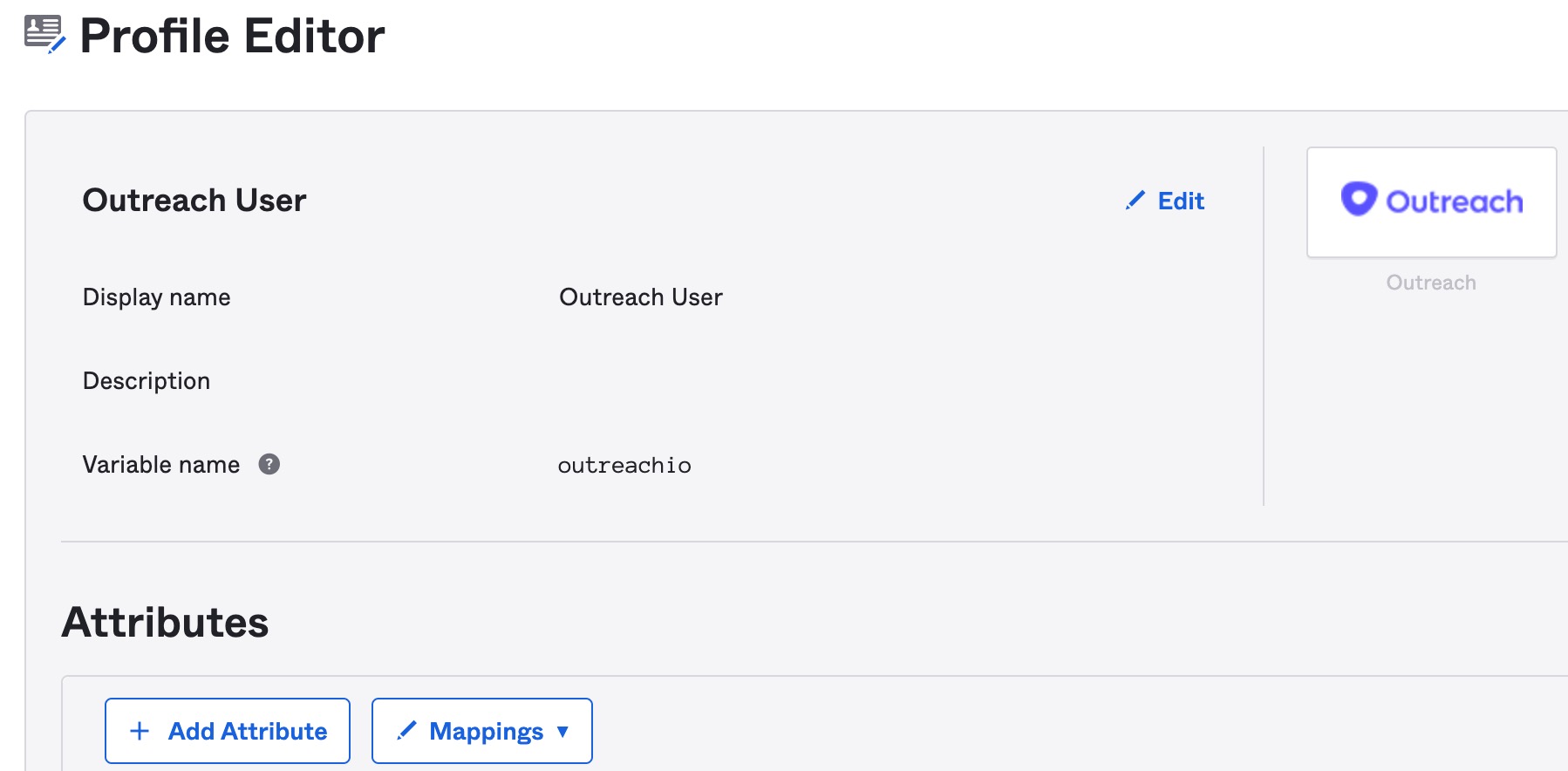Click the 'Attributes' heading

165,622
